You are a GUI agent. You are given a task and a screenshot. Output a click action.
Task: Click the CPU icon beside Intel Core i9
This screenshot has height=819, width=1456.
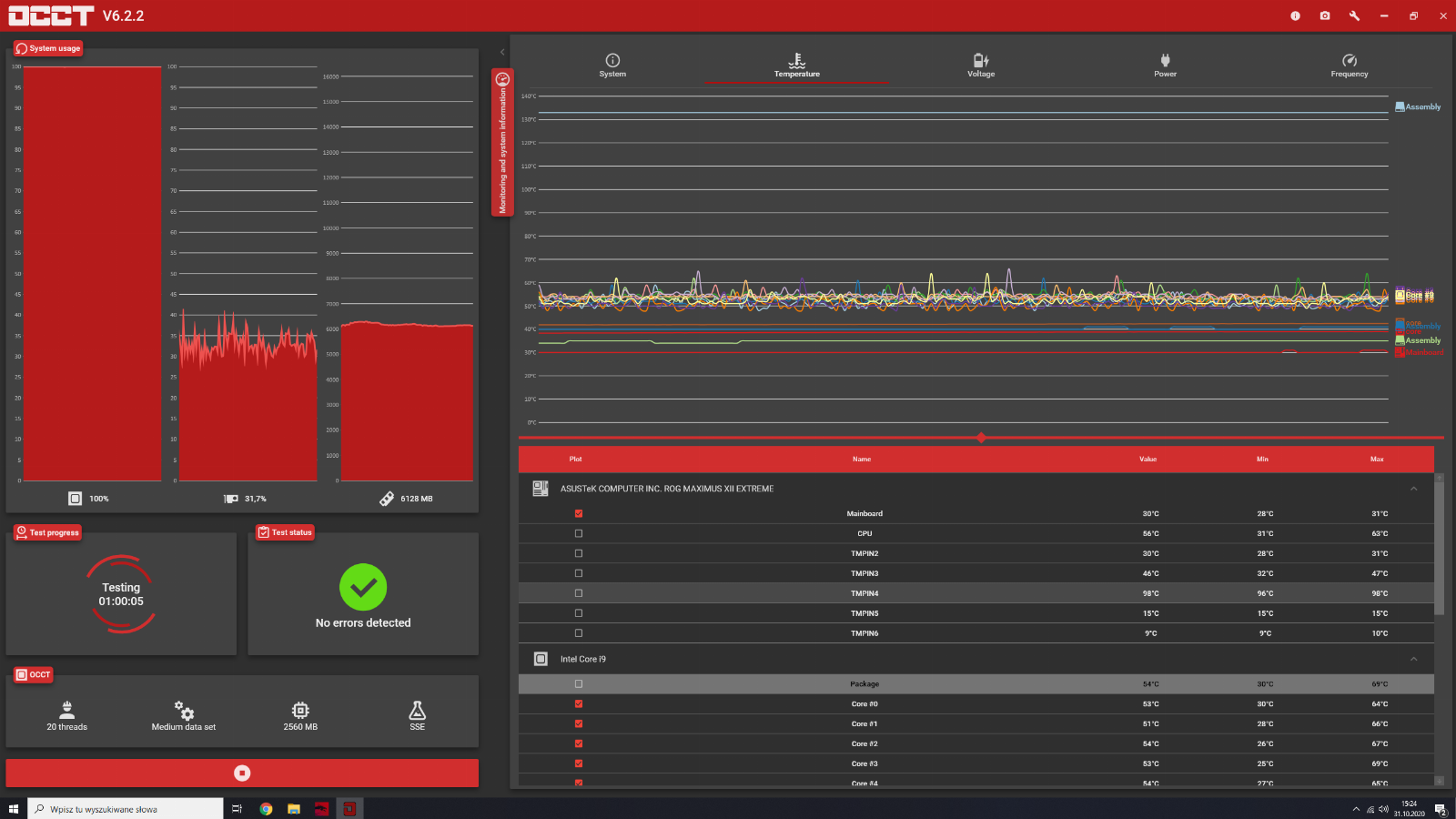(541, 659)
